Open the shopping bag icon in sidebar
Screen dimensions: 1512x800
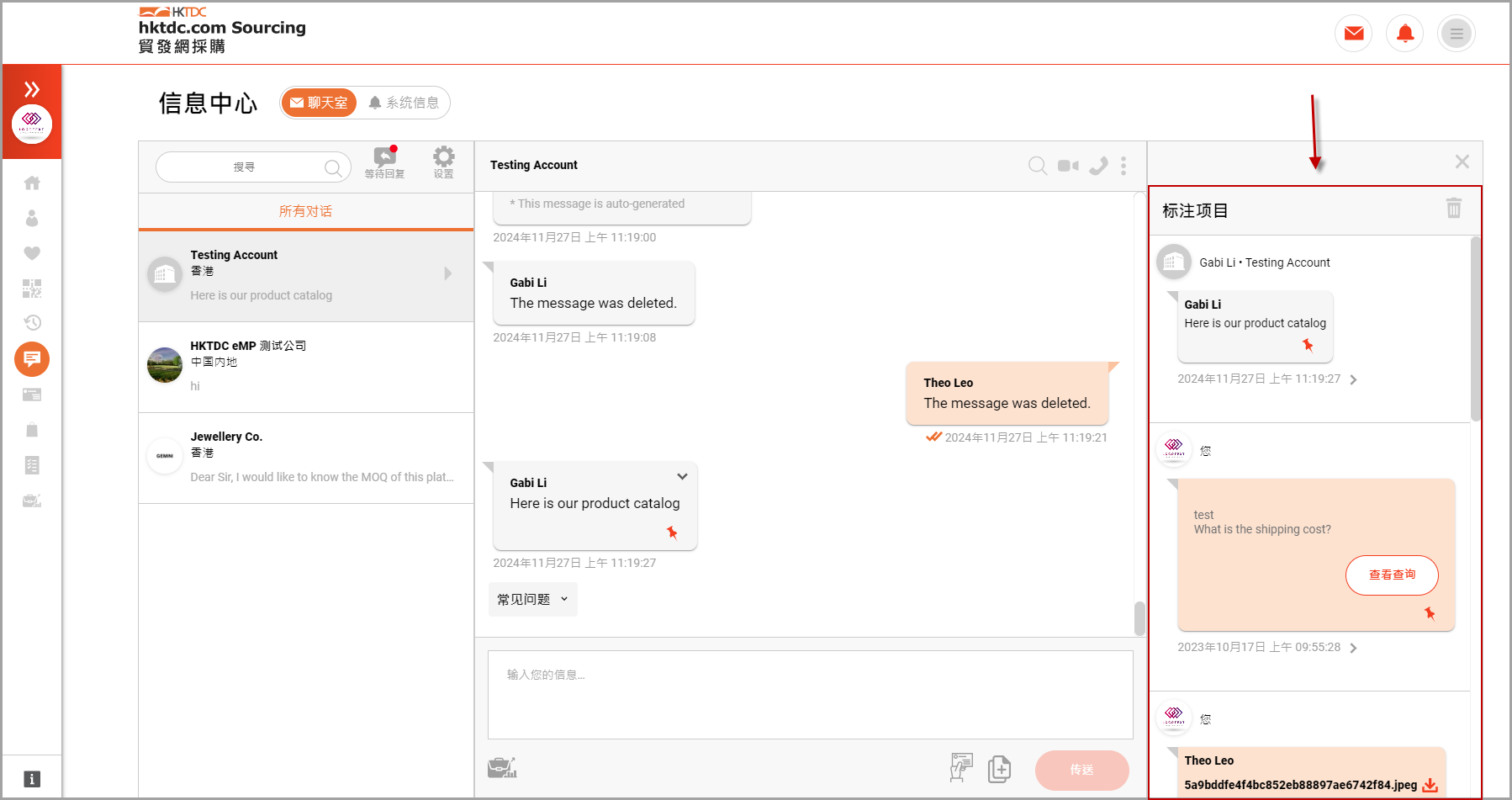coord(32,430)
